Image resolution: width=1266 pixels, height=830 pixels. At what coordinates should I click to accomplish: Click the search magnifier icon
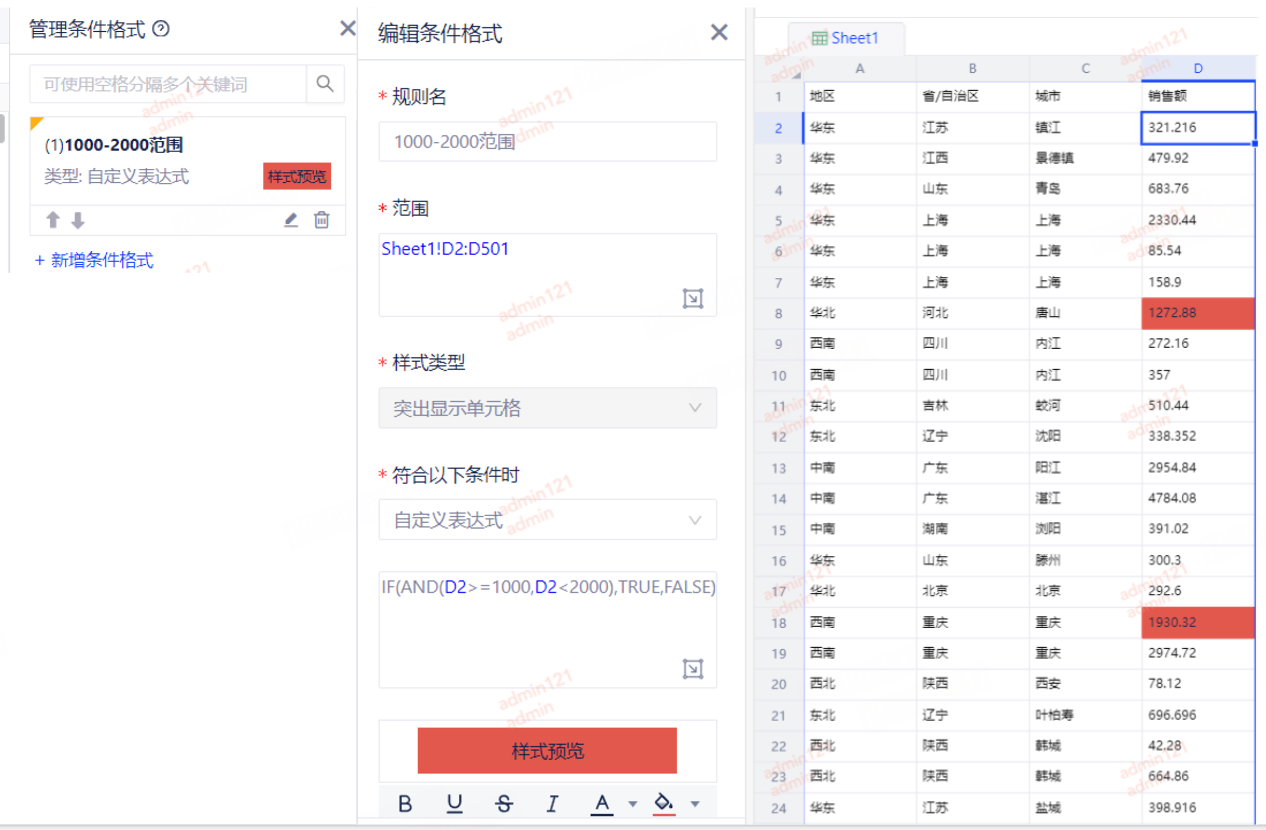click(x=325, y=84)
